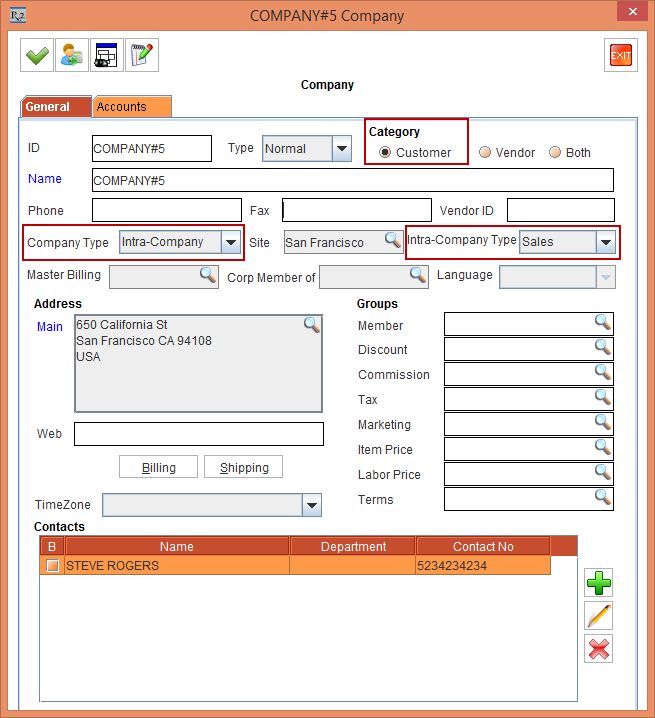
Task: Open the customer user icon in toolbar
Action: point(72,55)
